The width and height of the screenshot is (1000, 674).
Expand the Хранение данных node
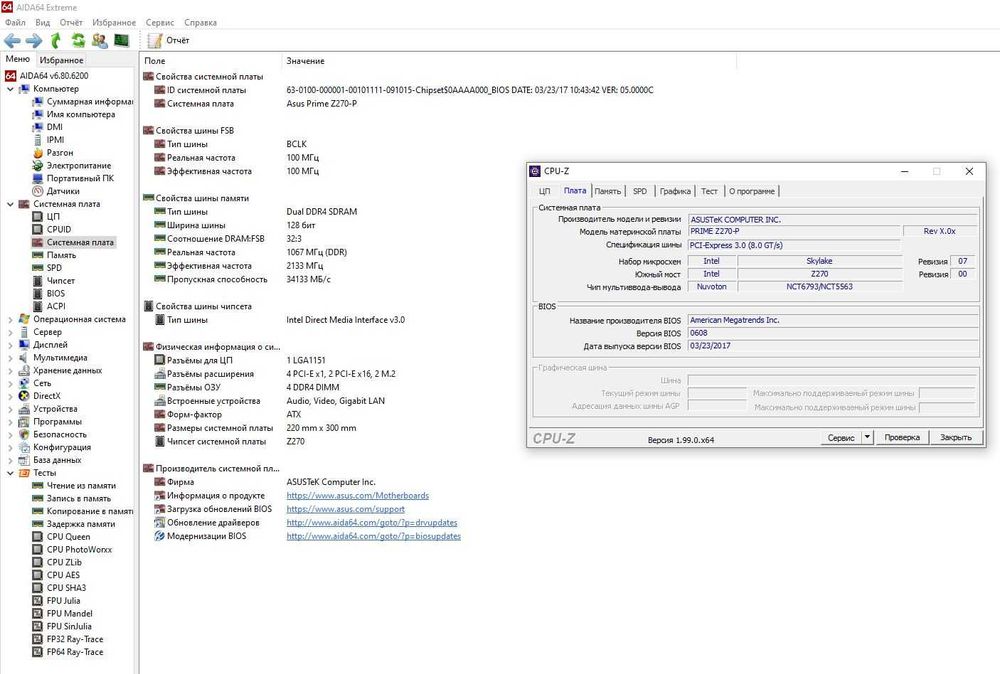(x=10, y=370)
